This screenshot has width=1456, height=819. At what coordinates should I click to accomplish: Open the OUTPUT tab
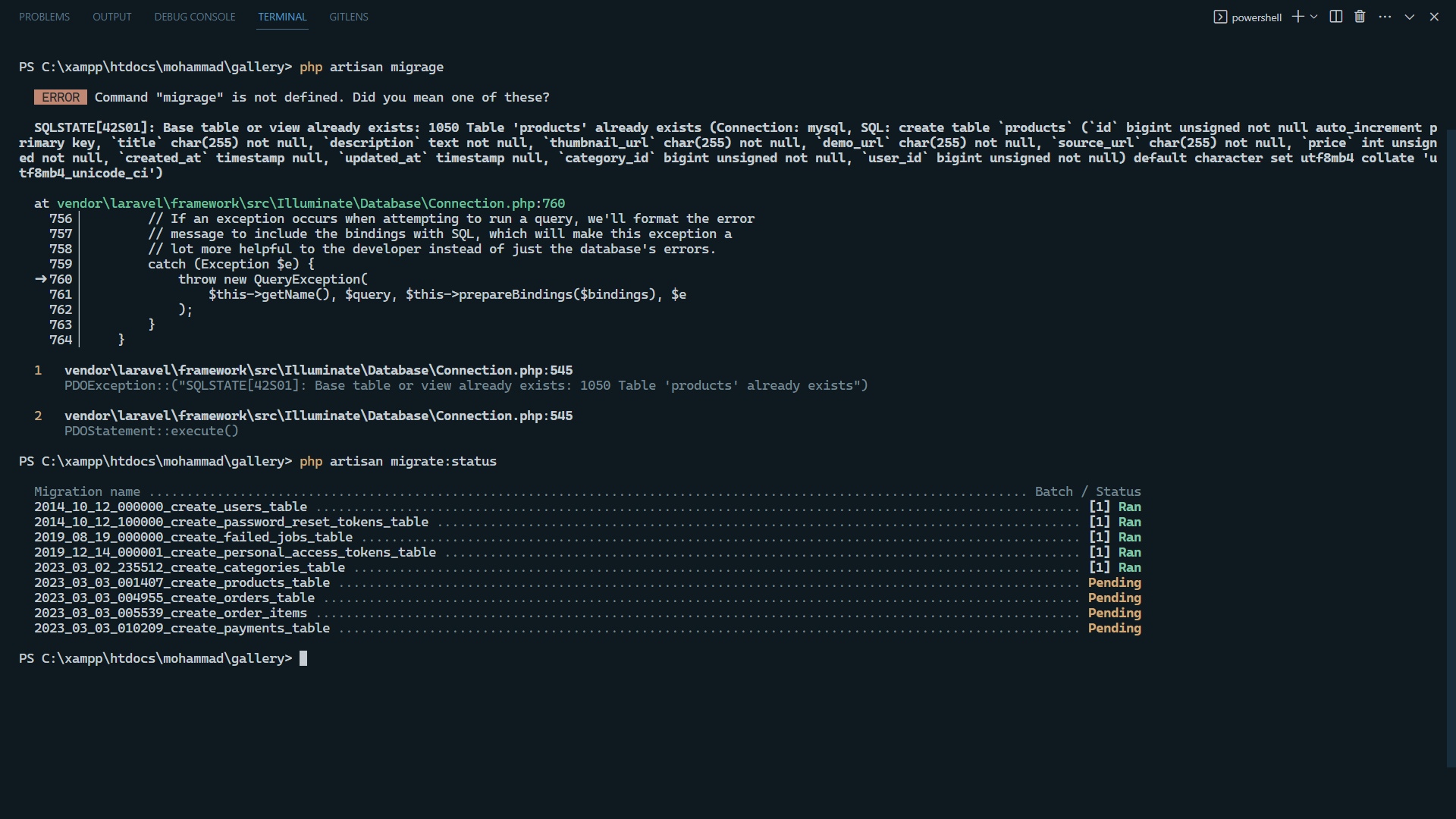(x=112, y=17)
